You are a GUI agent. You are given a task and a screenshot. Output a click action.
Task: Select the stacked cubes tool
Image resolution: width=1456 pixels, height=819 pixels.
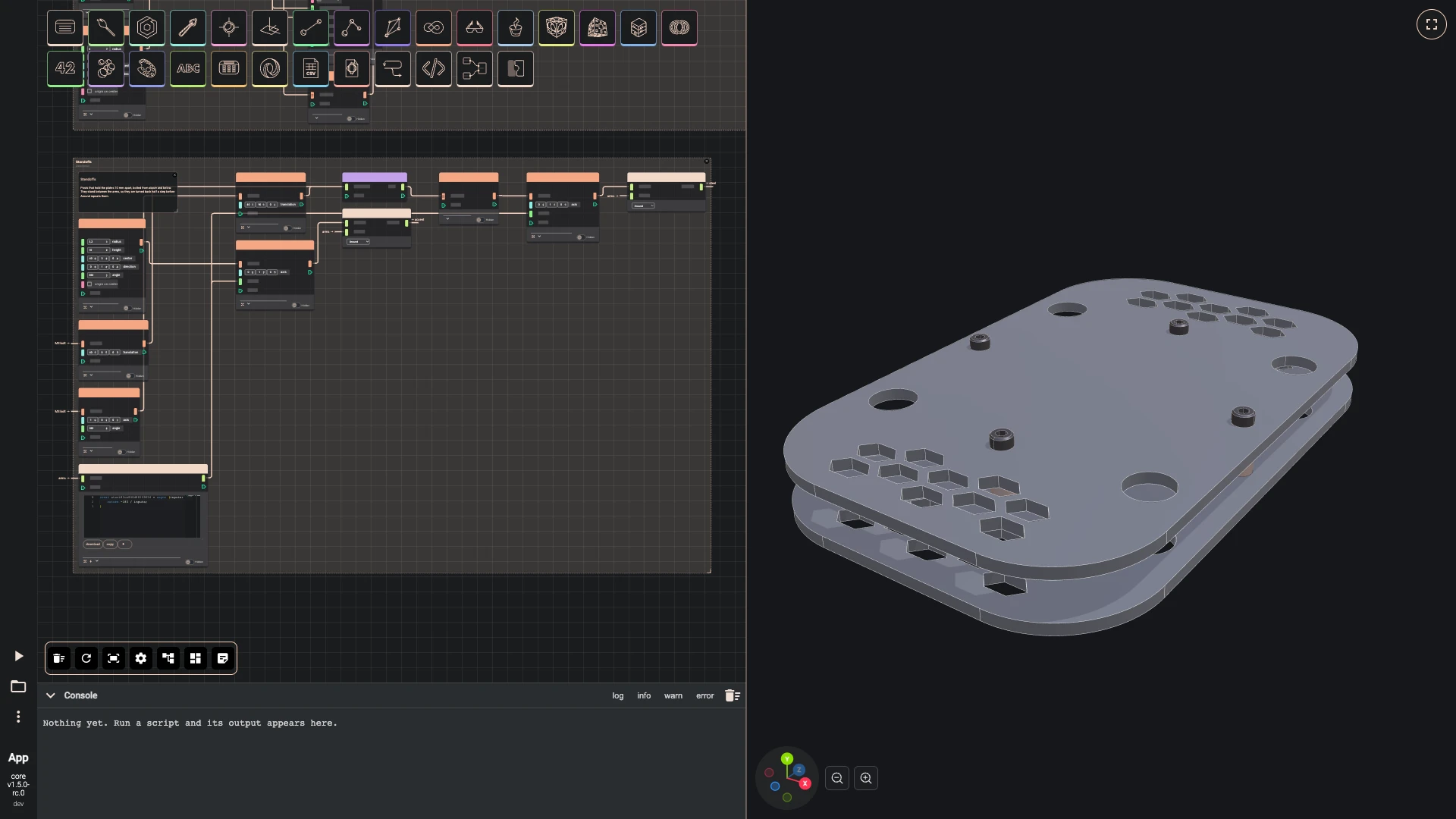[x=639, y=27]
